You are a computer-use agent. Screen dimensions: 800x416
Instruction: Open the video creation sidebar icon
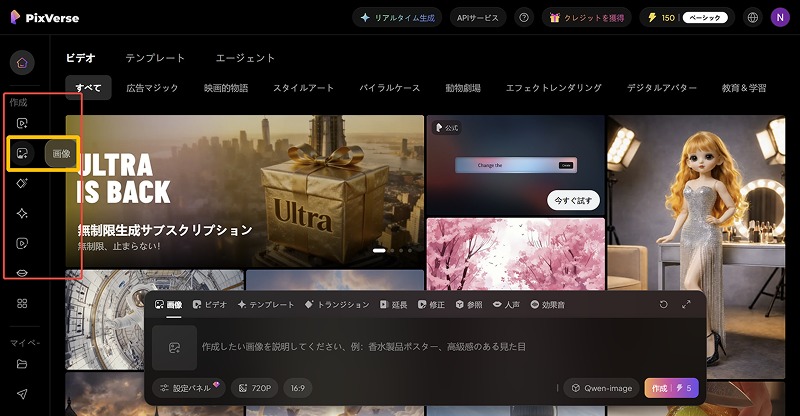[x=22, y=123]
